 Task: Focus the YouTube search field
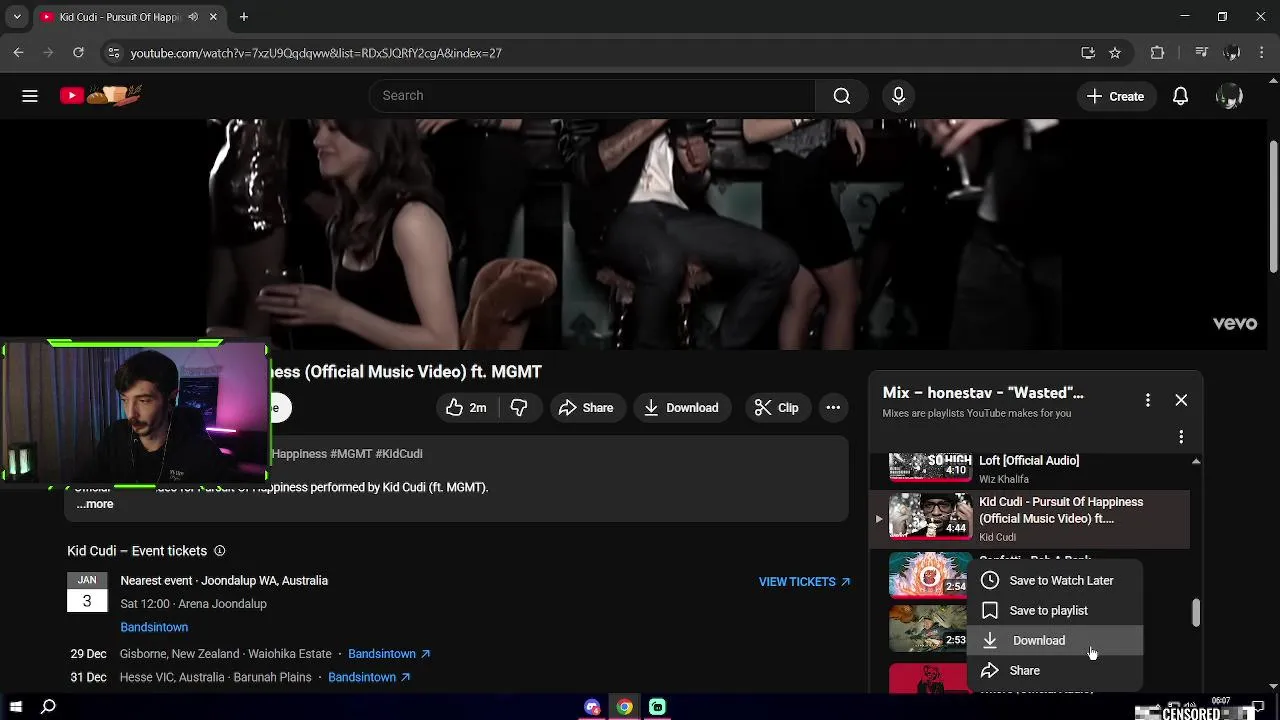592,96
